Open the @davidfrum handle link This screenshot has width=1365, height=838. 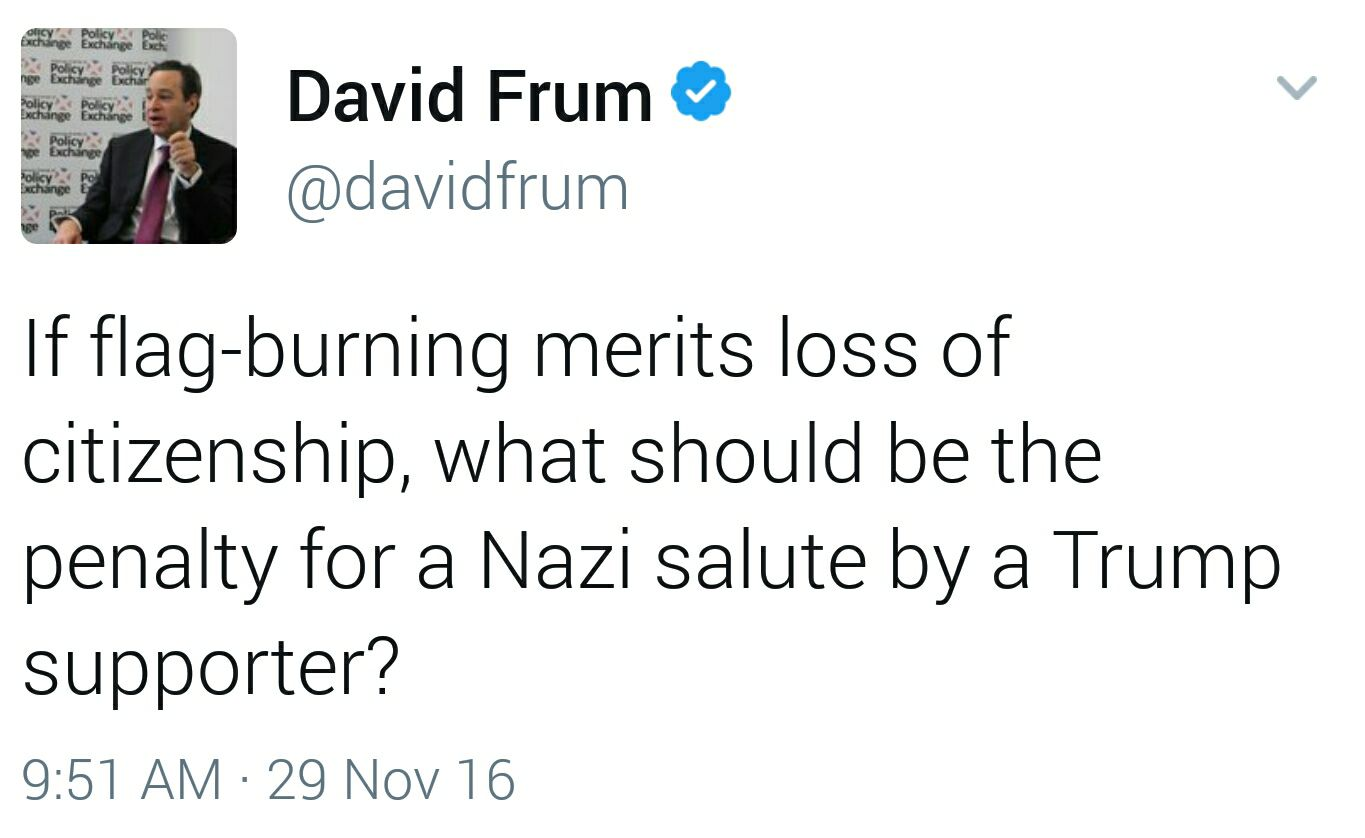coord(458,187)
